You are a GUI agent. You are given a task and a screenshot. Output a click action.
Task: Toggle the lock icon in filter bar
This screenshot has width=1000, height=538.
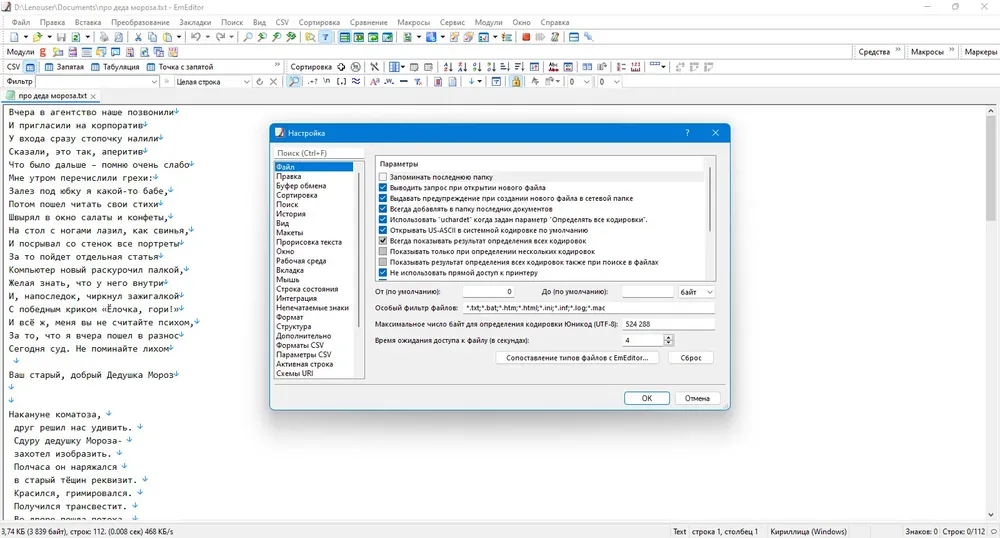click(515, 82)
